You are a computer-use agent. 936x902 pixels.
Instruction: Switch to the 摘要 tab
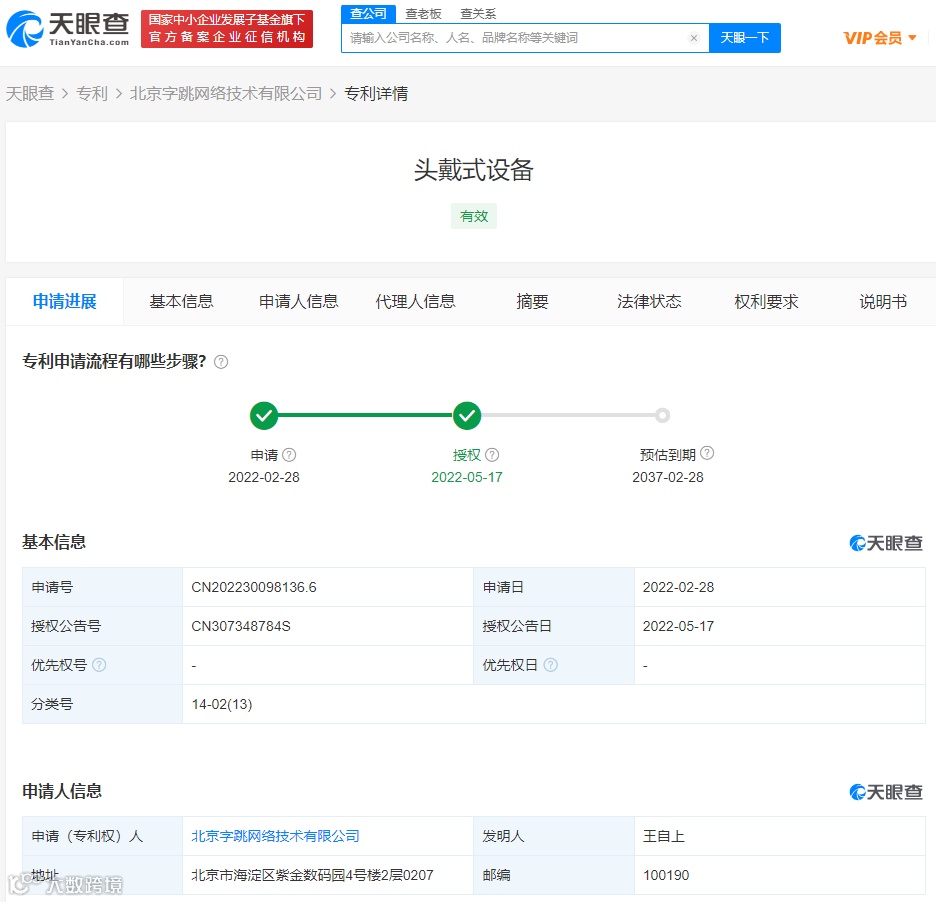(x=532, y=301)
